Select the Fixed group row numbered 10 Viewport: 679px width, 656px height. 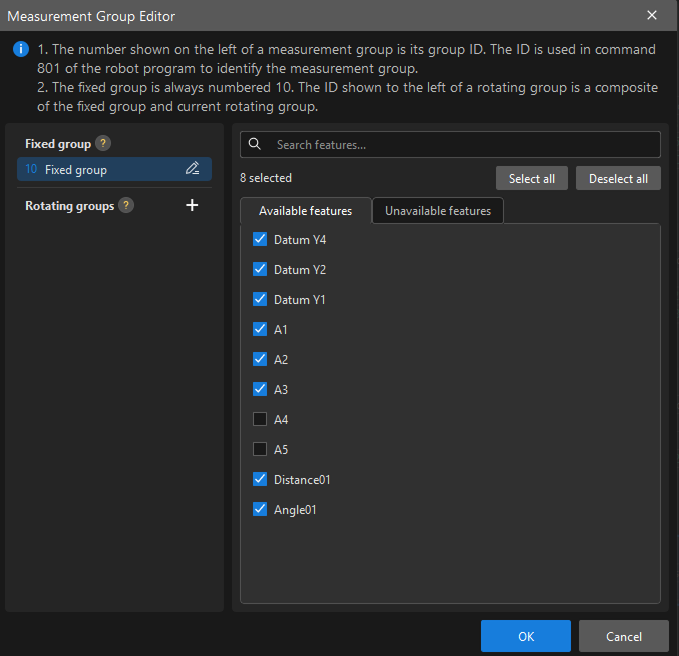tap(114, 169)
